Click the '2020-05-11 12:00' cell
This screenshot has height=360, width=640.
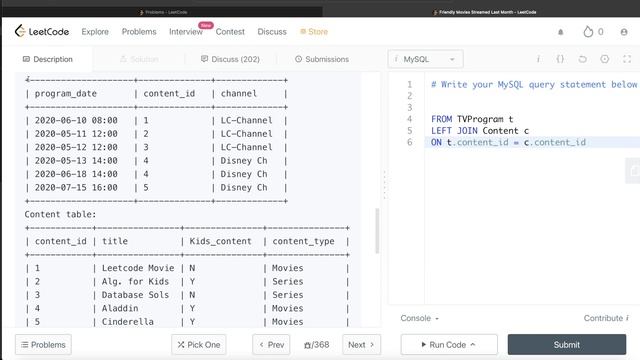tap(76, 134)
